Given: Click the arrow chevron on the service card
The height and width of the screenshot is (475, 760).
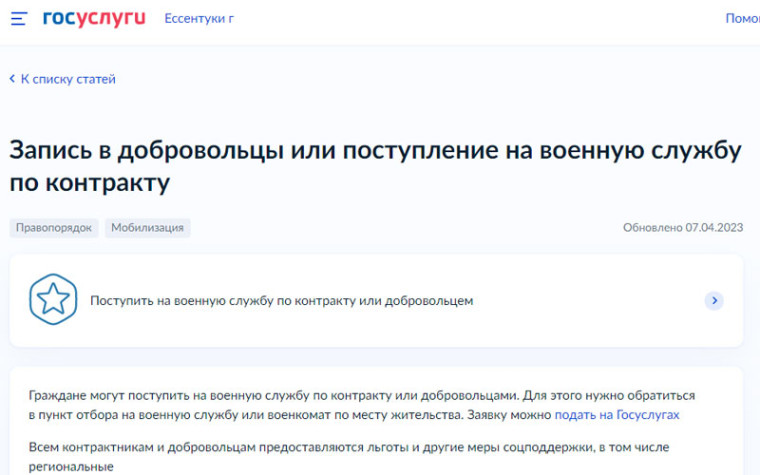Looking at the screenshot, I should pyautogui.click(x=714, y=301).
